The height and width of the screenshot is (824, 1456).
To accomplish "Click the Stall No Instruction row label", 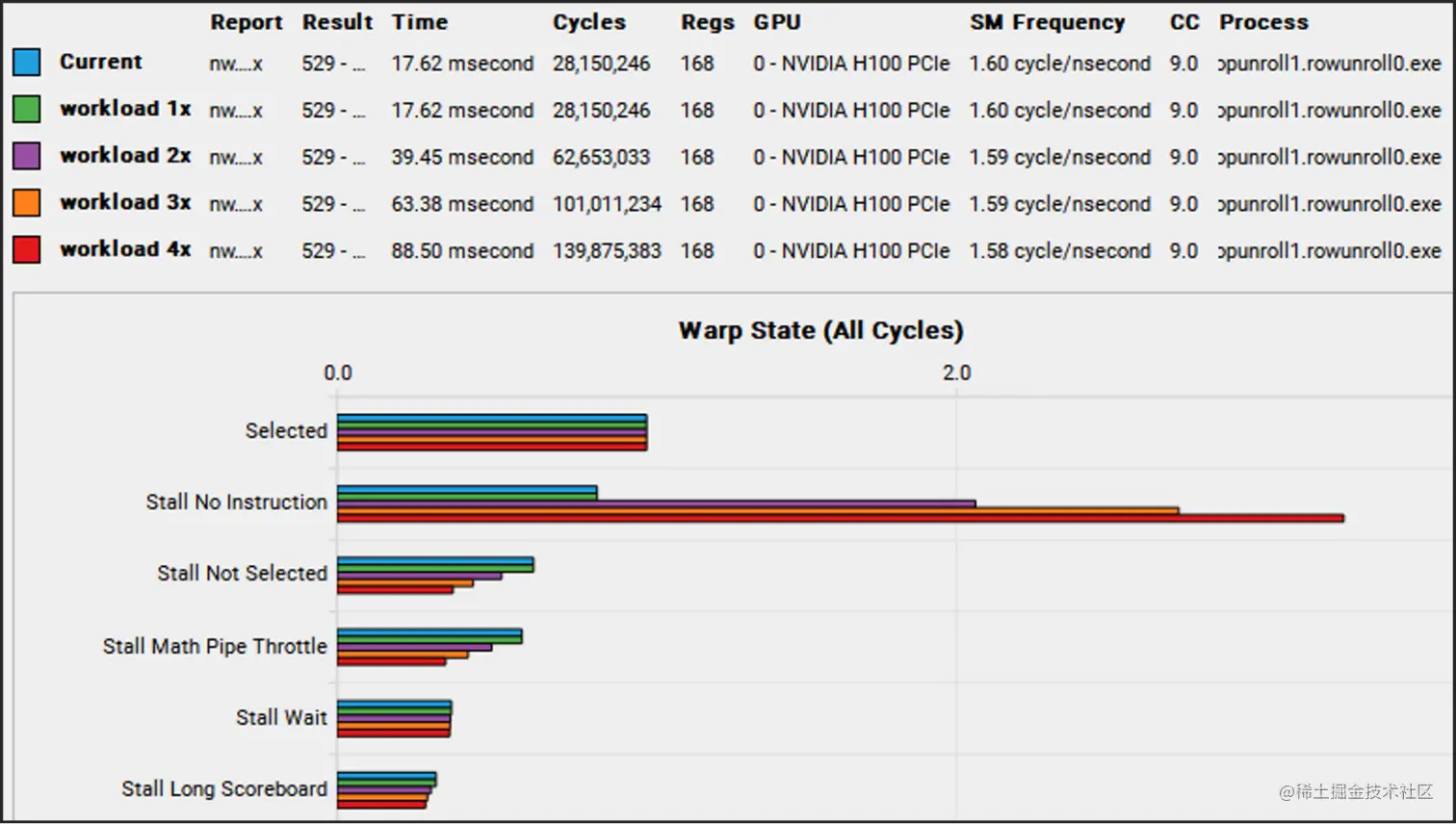I will (x=236, y=502).
